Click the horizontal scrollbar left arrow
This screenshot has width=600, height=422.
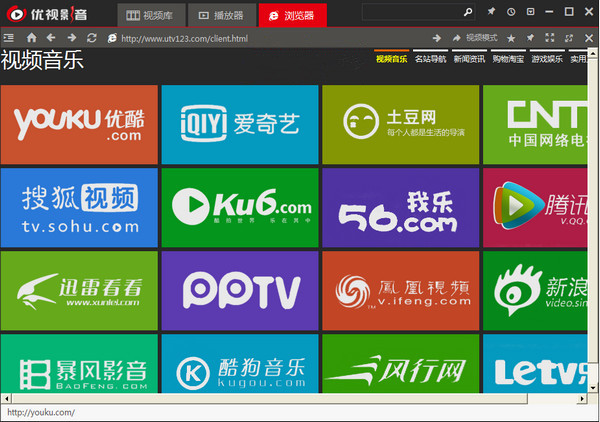tap(6, 399)
